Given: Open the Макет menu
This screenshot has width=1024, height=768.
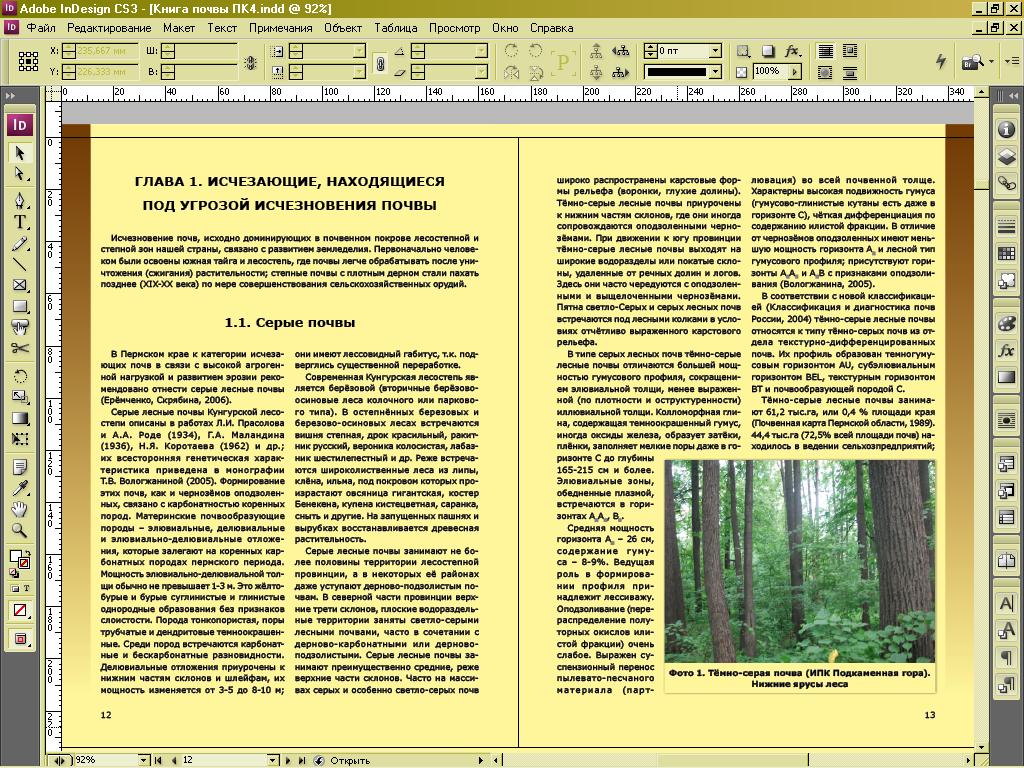Looking at the screenshot, I should click(x=179, y=28).
